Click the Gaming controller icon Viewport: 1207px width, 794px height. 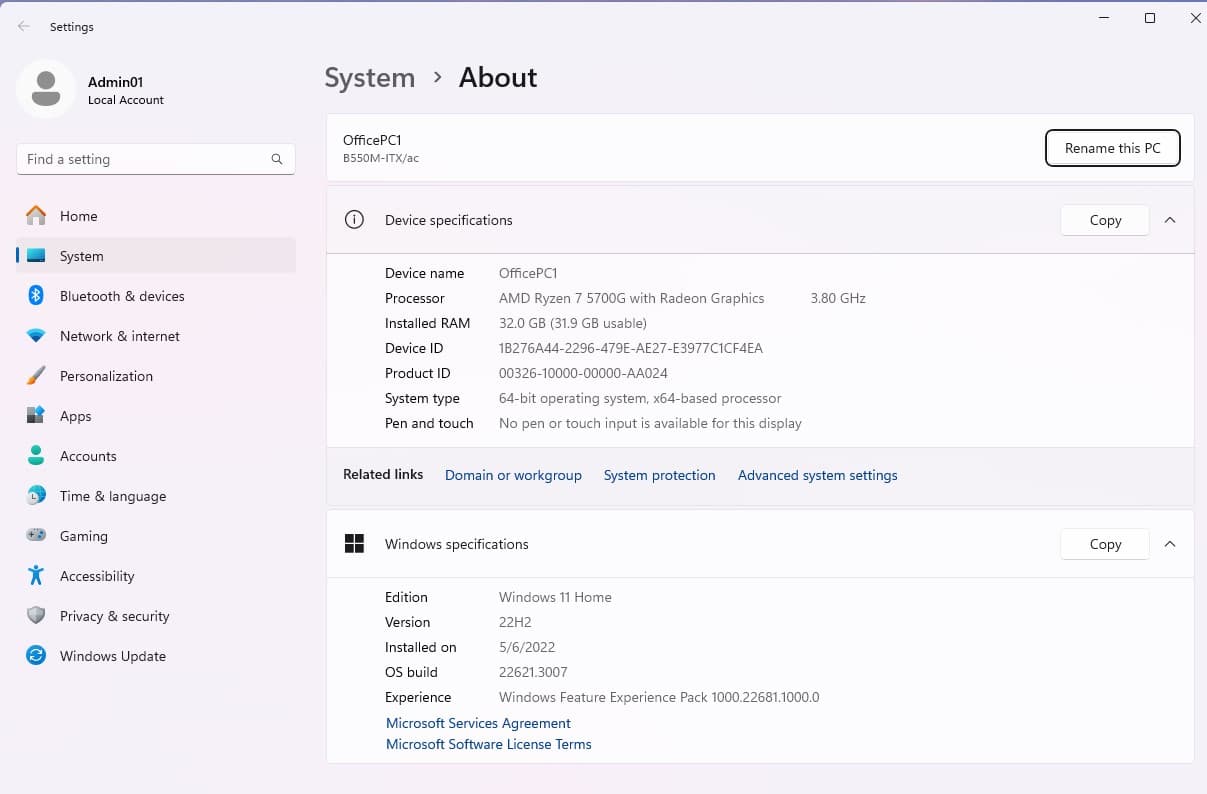click(36, 536)
